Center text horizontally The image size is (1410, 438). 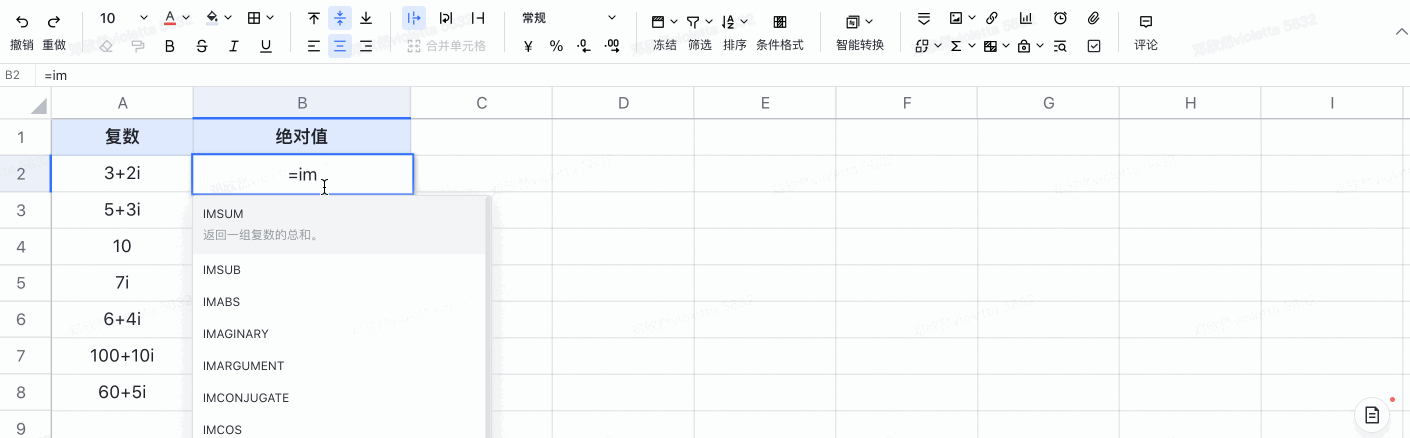[x=340, y=45]
